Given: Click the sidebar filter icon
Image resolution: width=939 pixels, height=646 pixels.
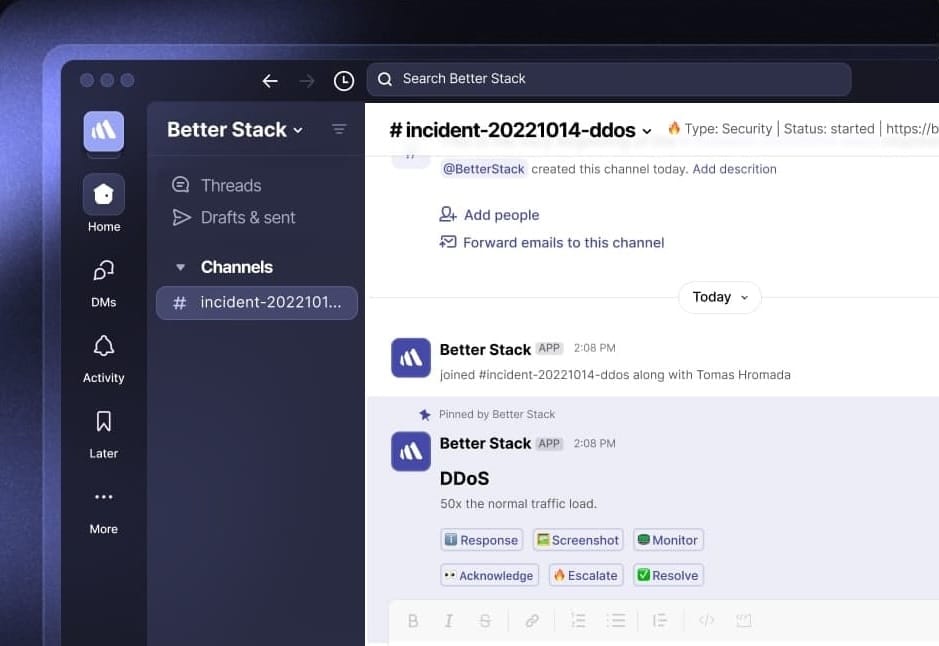Looking at the screenshot, I should 339,129.
